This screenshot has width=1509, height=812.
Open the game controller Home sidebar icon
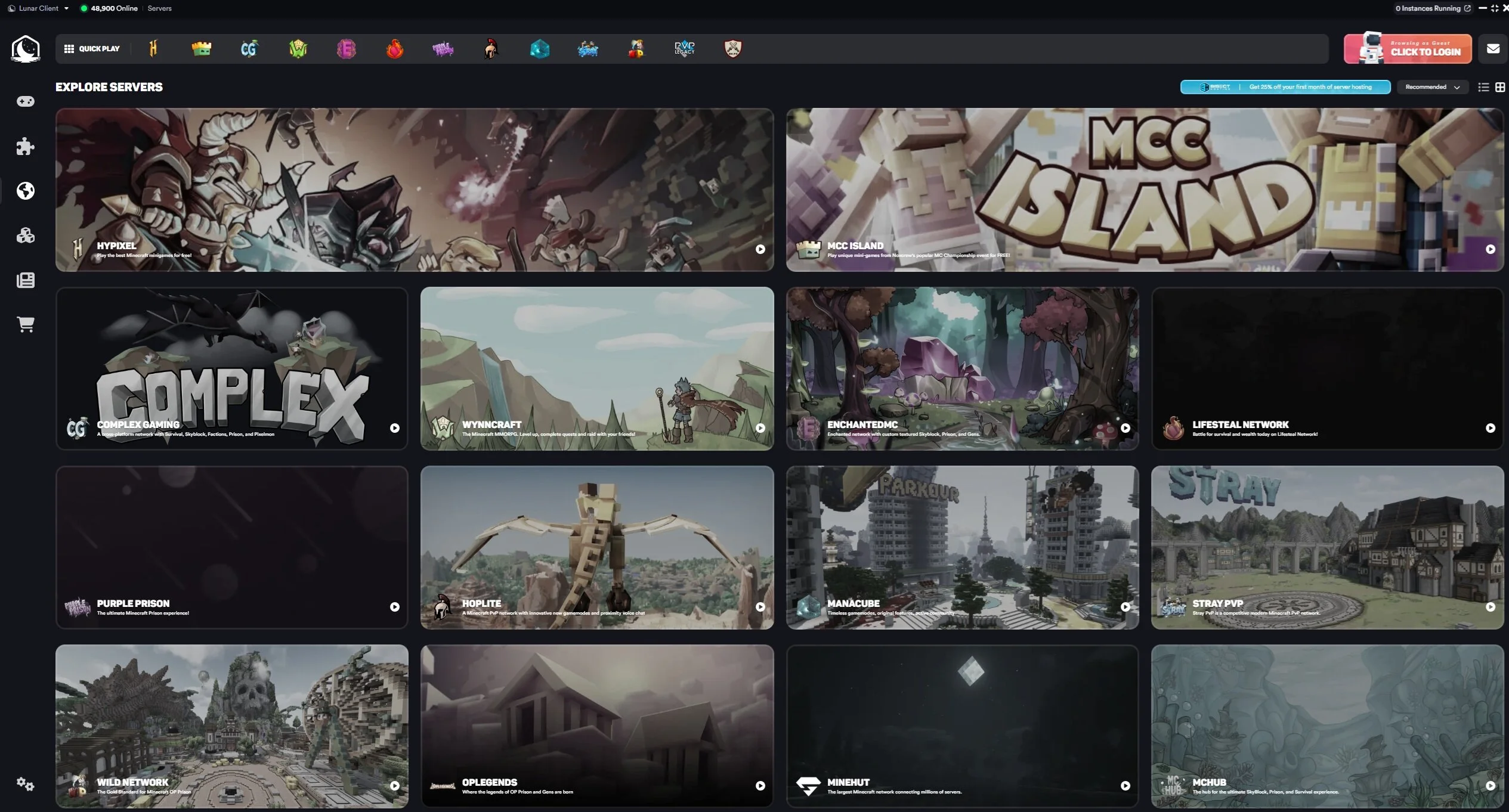tap(25, 101)
